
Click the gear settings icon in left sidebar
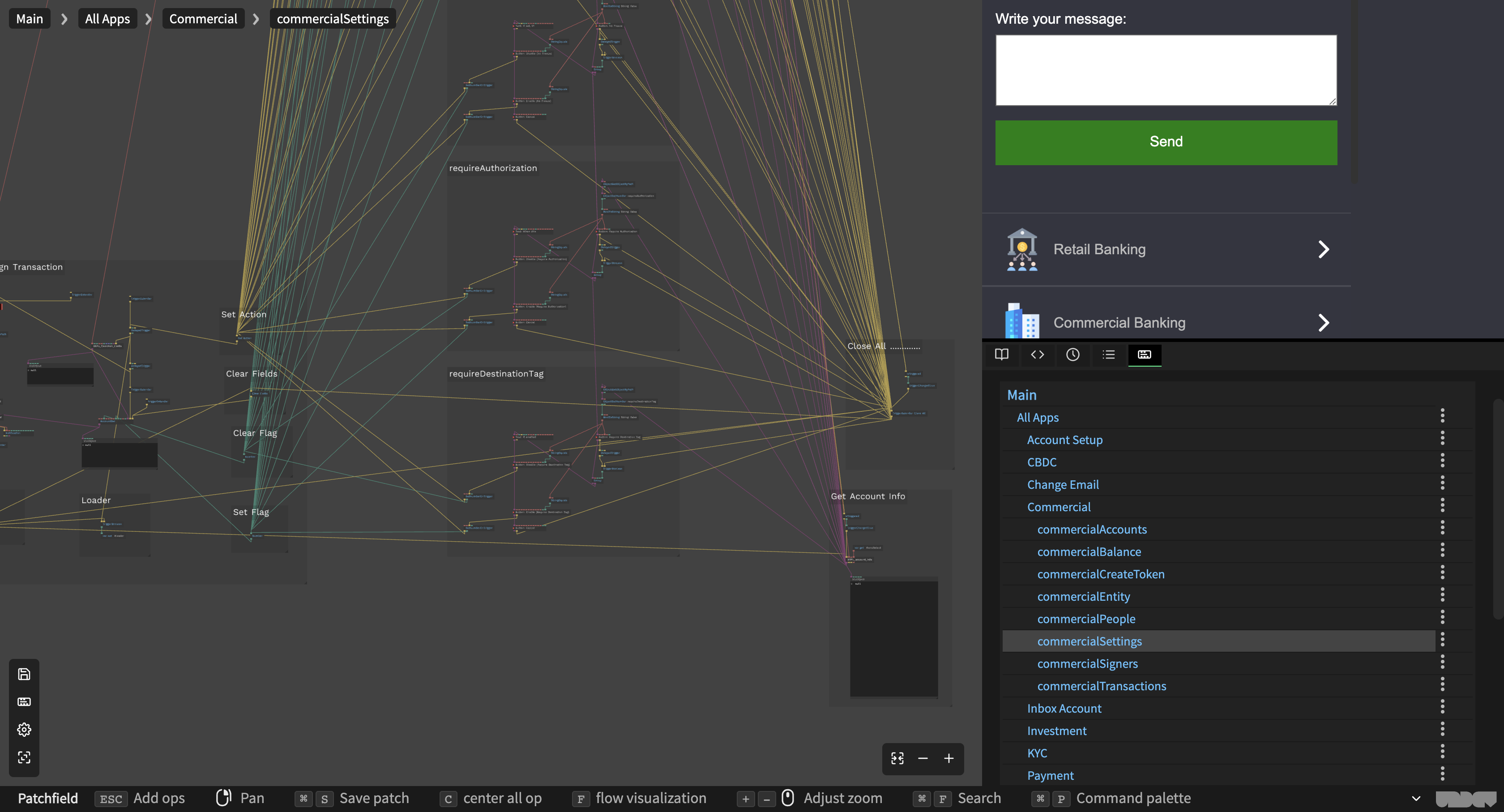(24, 730)
